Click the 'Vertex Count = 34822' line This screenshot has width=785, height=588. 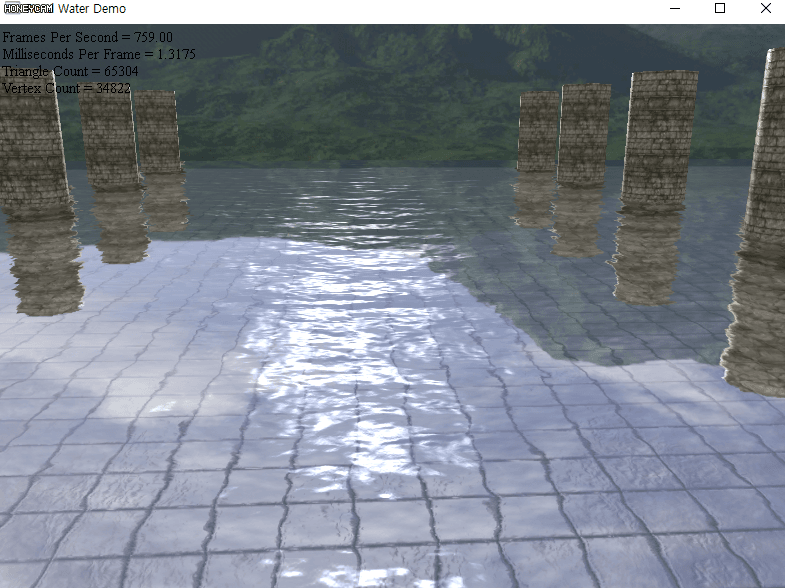(x=67, y=88)
